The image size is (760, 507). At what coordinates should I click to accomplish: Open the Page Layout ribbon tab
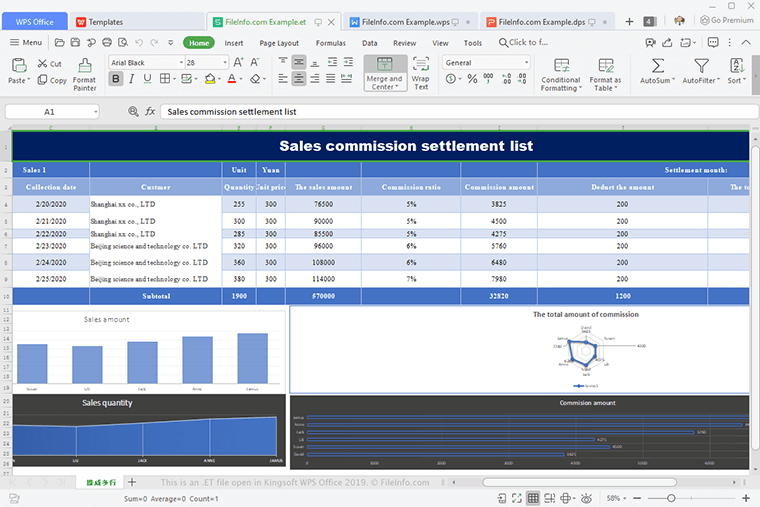click(x=279, y=43)
